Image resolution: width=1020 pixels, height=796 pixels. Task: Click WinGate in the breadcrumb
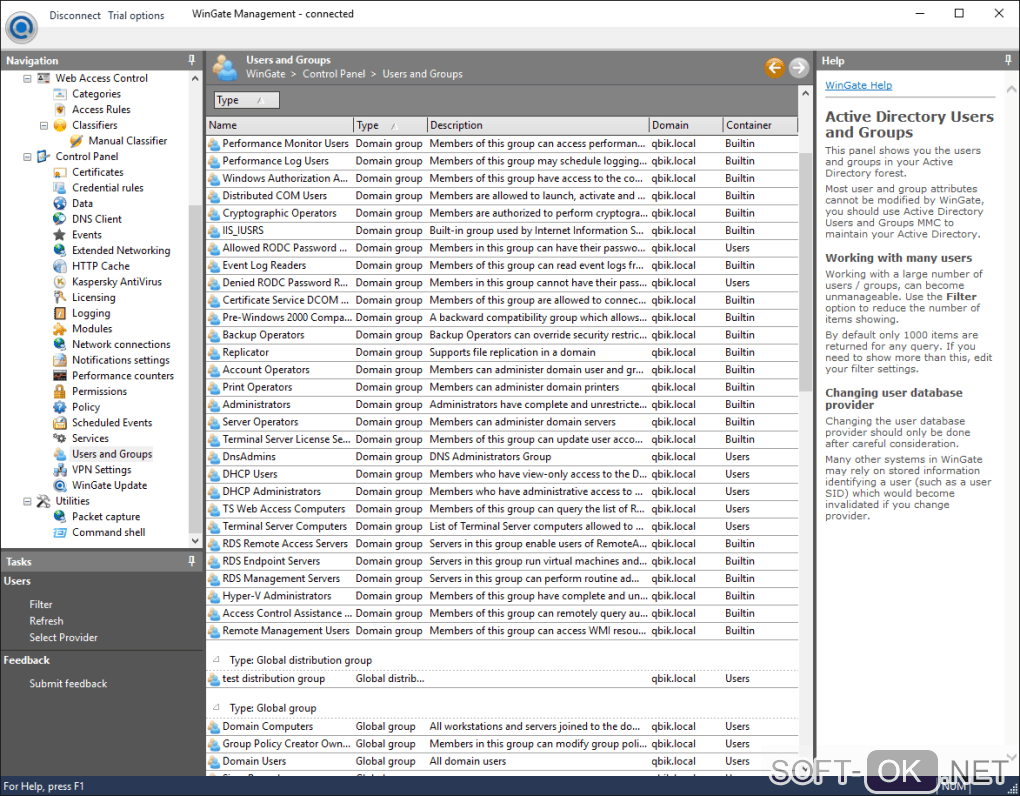click(x=265, y=74)
